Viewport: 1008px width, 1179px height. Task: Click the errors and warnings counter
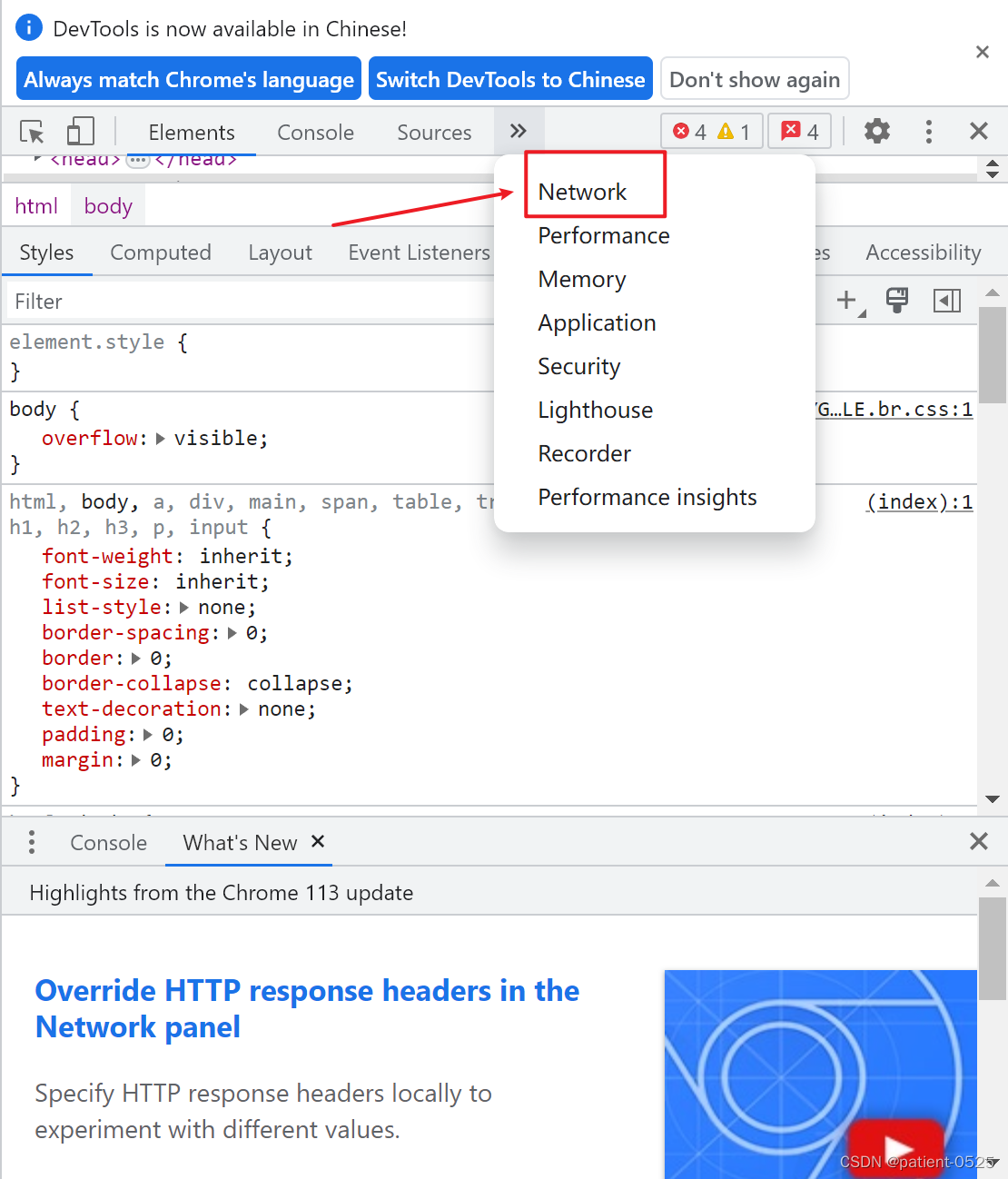coord(712,132)
